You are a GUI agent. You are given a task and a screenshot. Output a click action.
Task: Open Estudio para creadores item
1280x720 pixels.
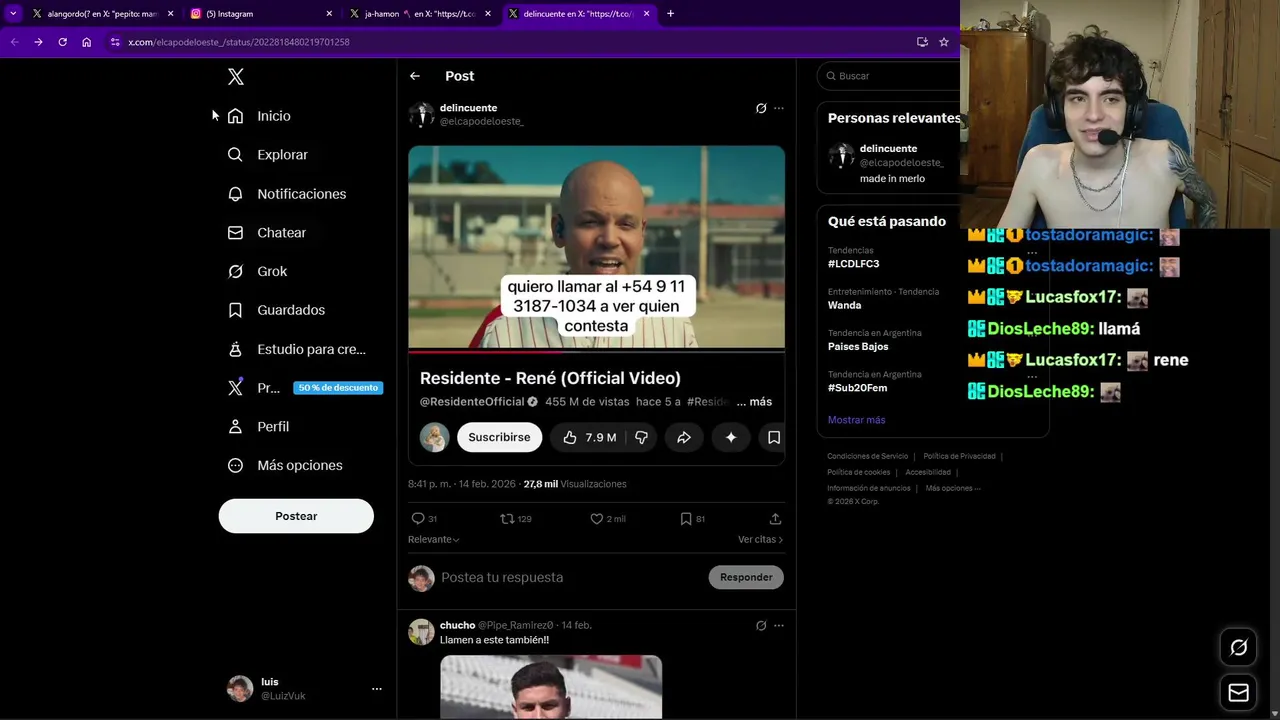(x=296, y=349)
